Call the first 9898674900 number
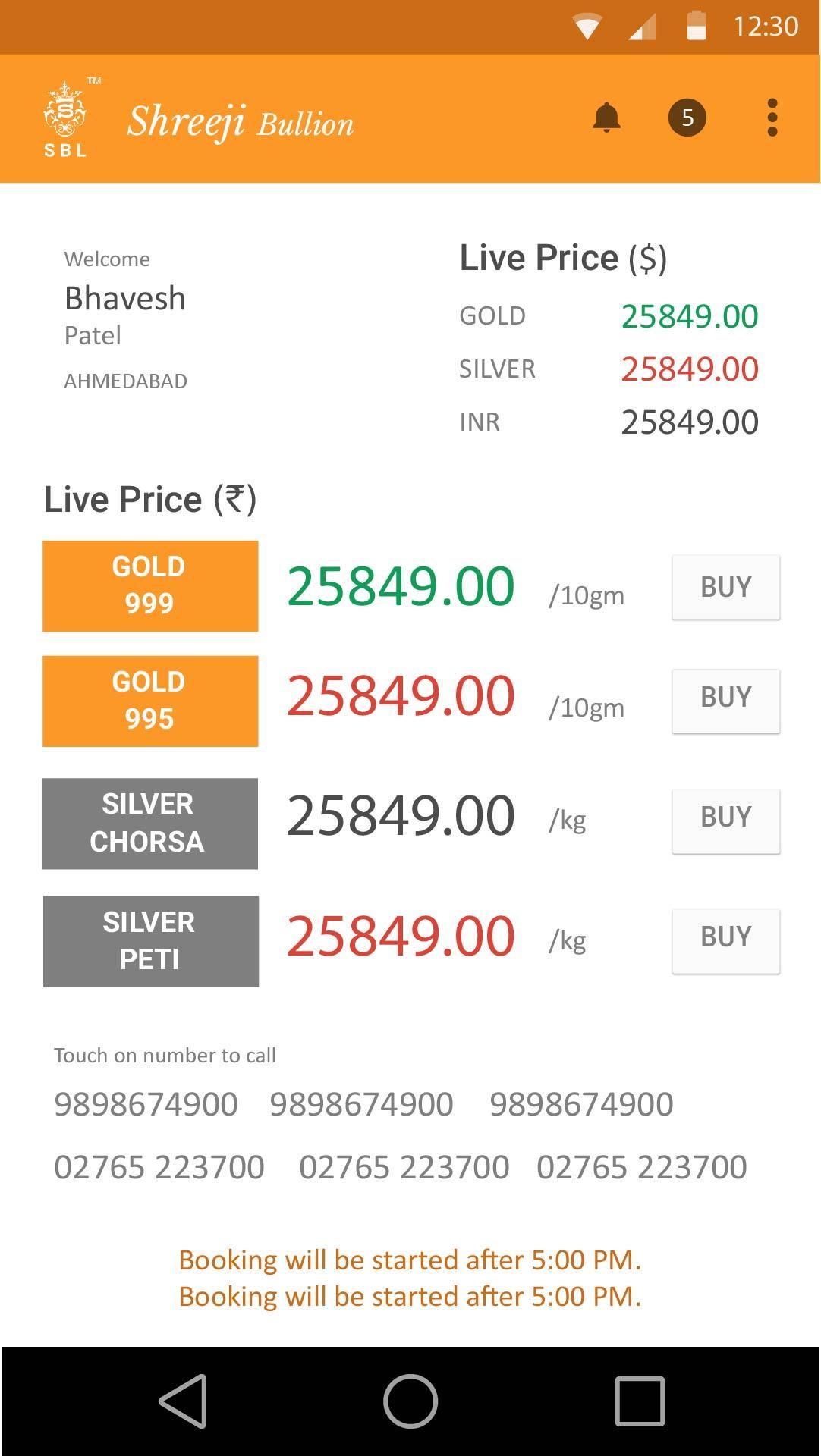This screenshot has width=821, height=1456. point(146,1104)
